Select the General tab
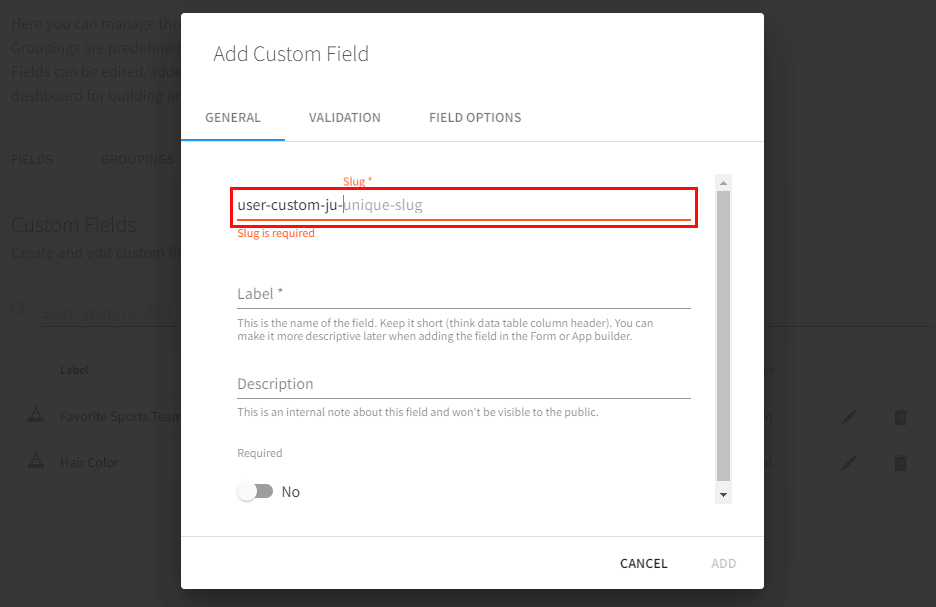 coord(233,118)
